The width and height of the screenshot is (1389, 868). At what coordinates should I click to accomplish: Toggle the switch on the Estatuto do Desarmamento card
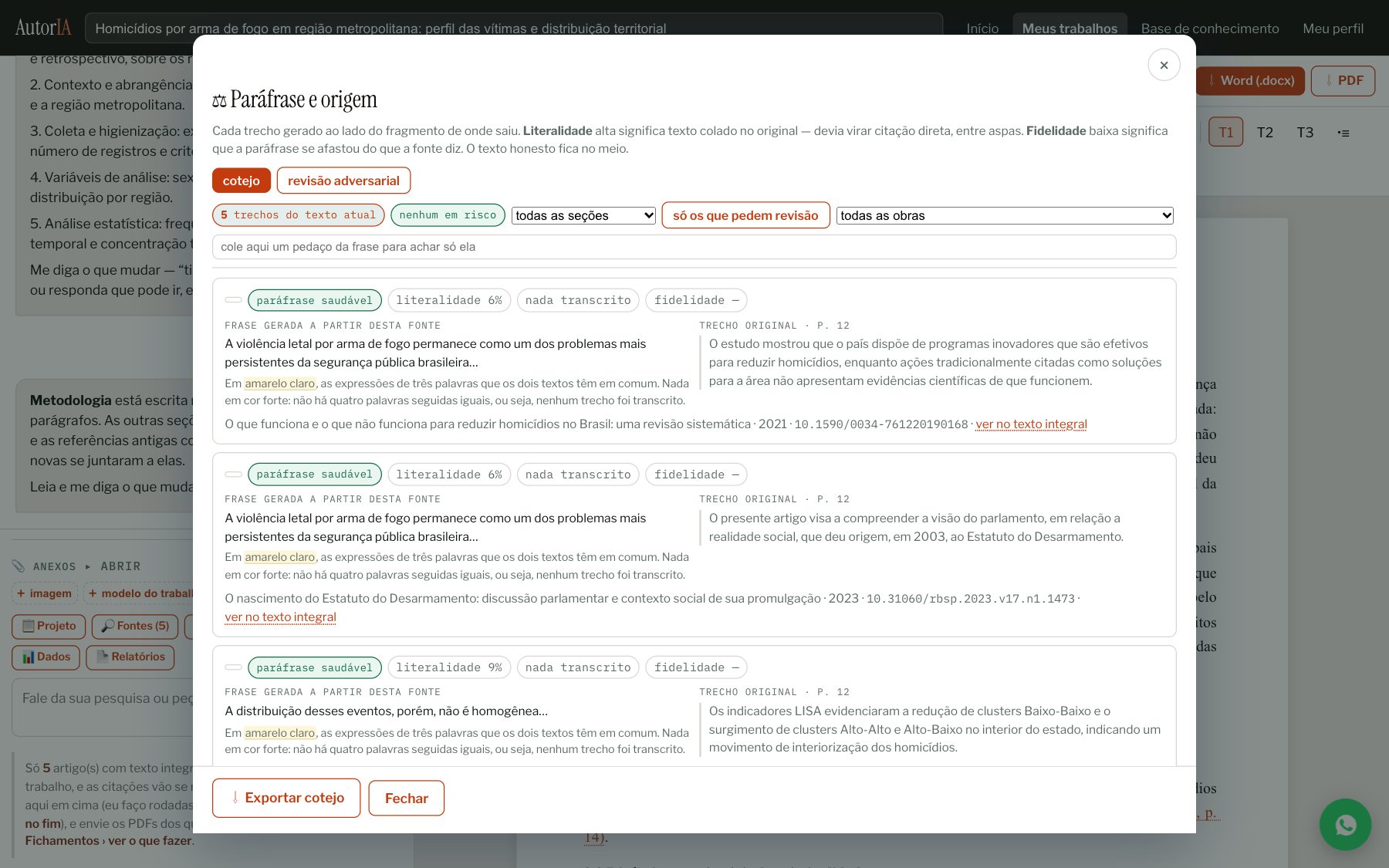pyautogui.click(x=233, y=475)
